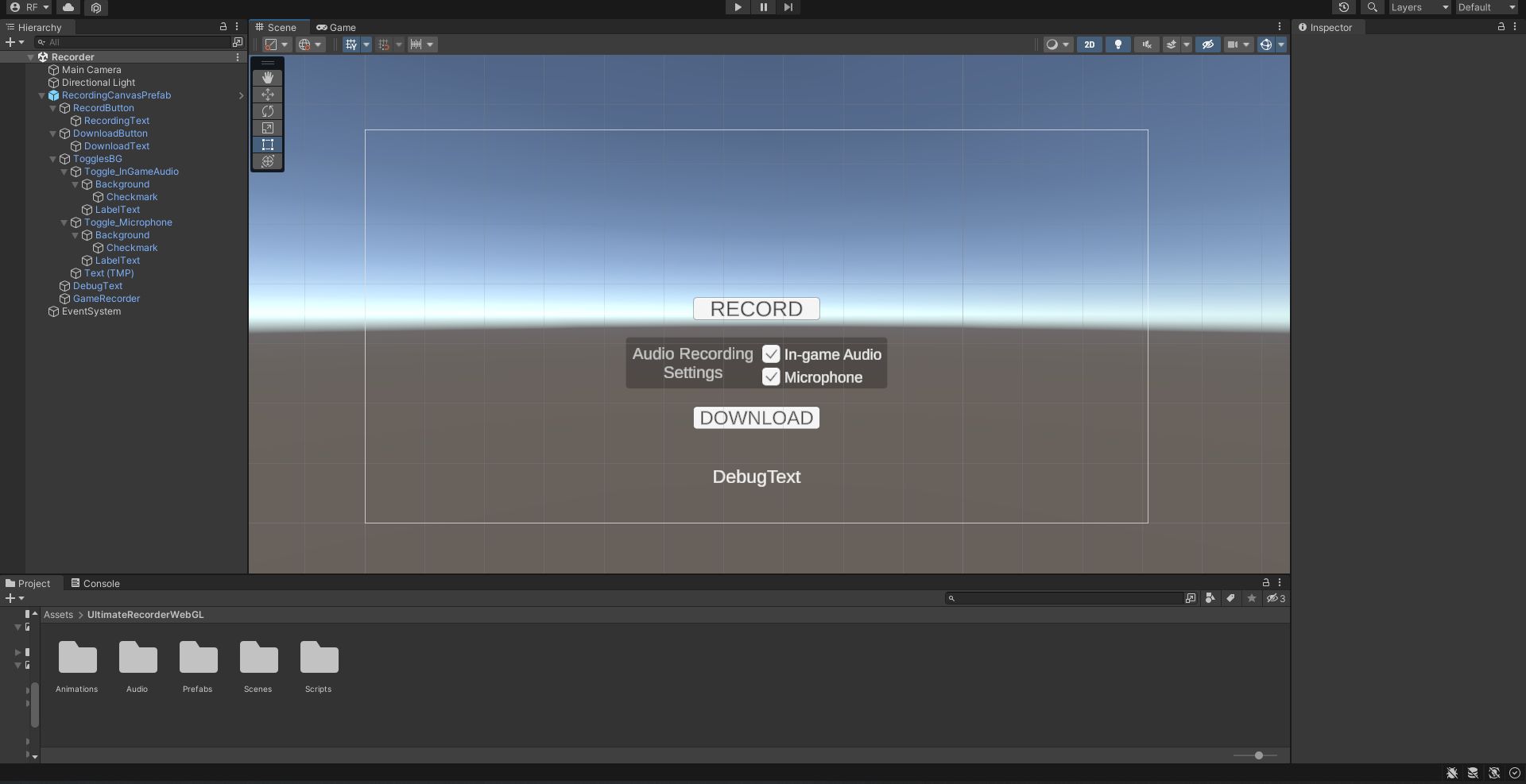
Task: Open the Unity cloud services icon
Action: [68, 7]
